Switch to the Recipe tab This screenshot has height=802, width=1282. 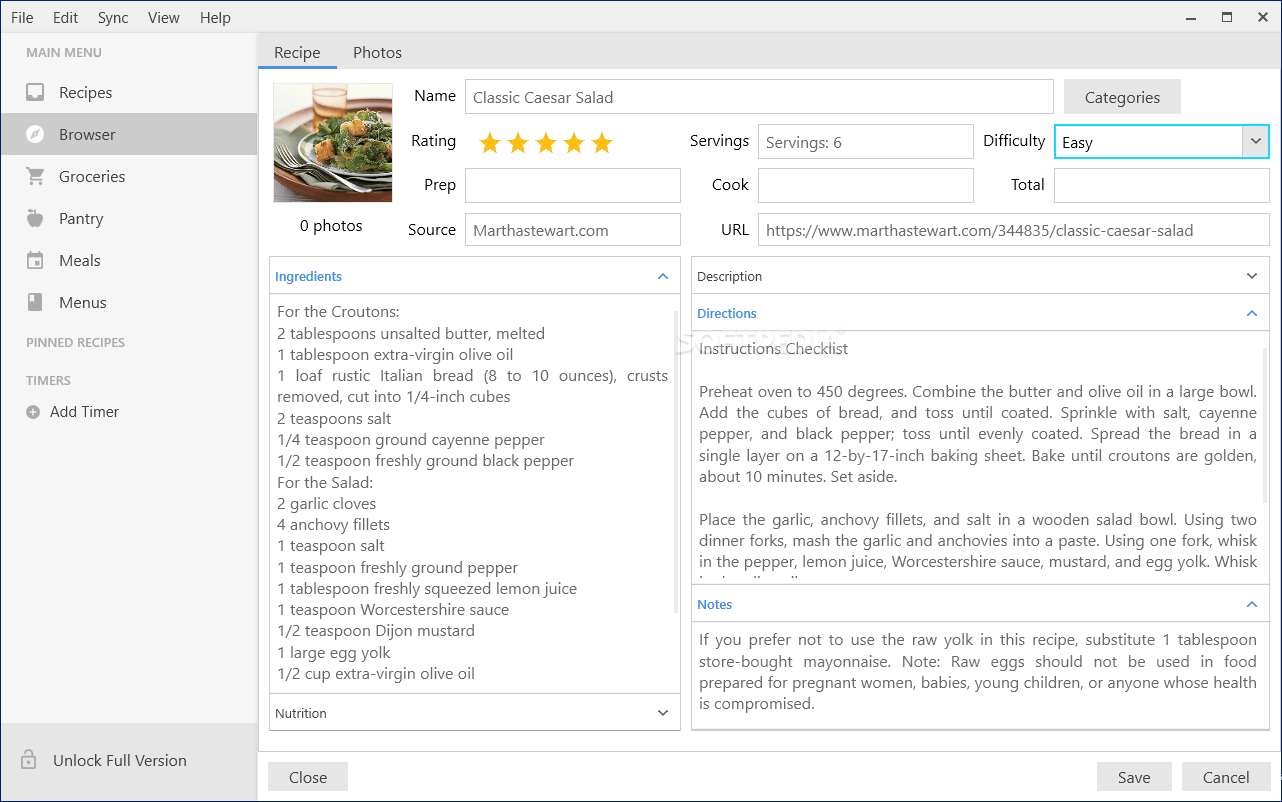coord(297,52)
